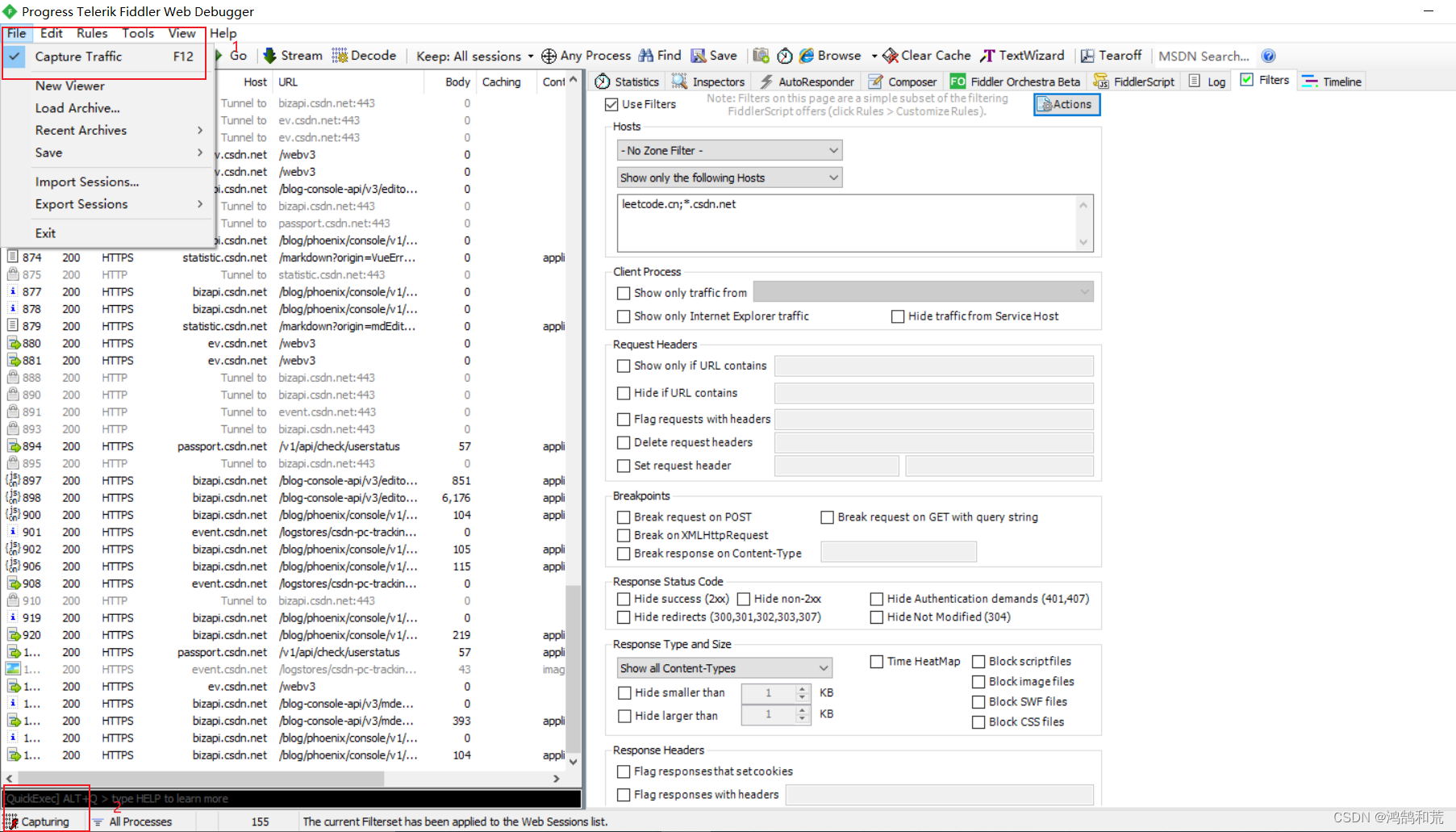Click the blue help question icon
The width and height of the screenshot is (1456, 832).
point(1268,56)
